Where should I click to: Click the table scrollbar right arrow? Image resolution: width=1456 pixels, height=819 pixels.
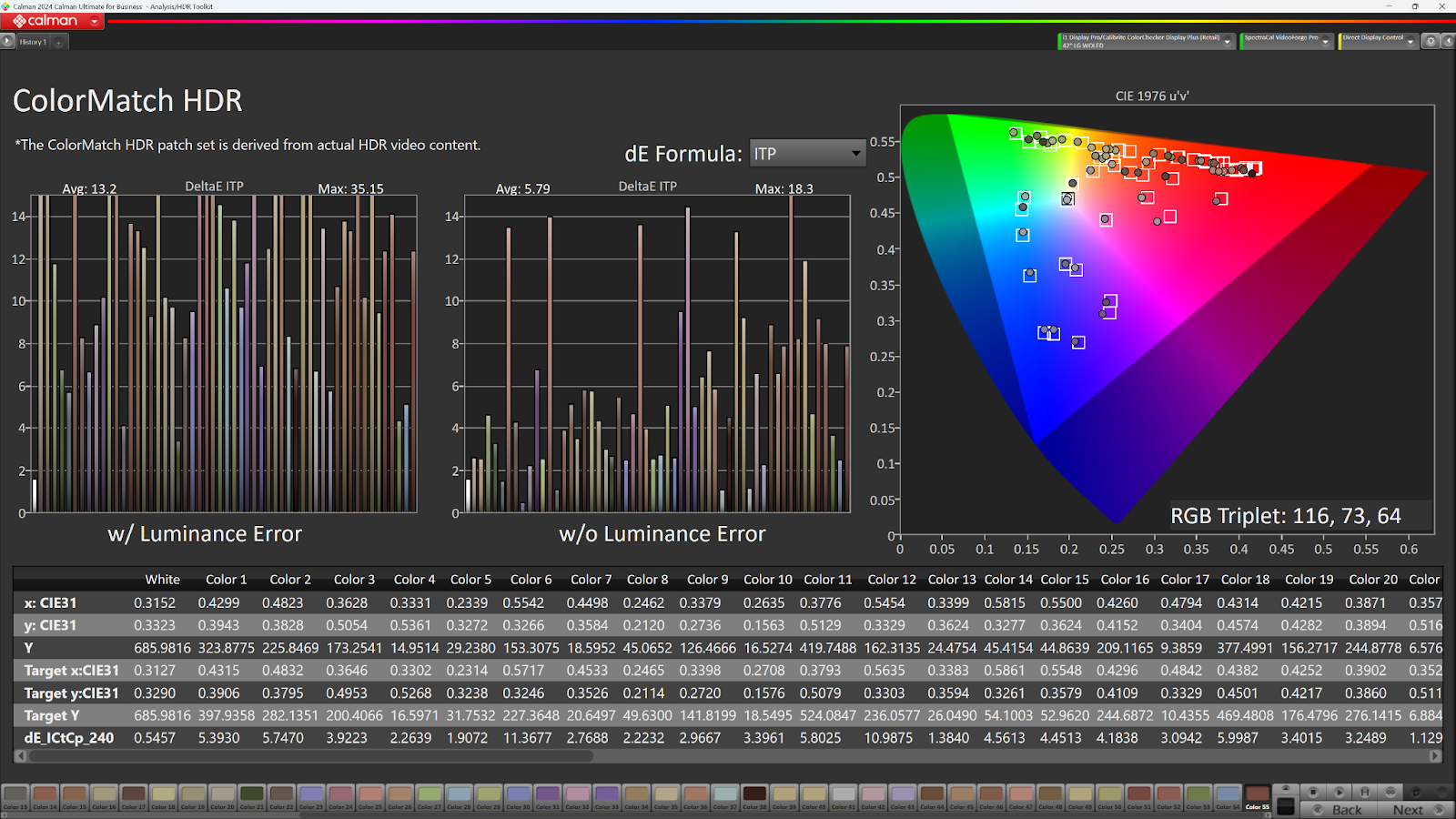pyautogui.click(x=1435, y=756)
